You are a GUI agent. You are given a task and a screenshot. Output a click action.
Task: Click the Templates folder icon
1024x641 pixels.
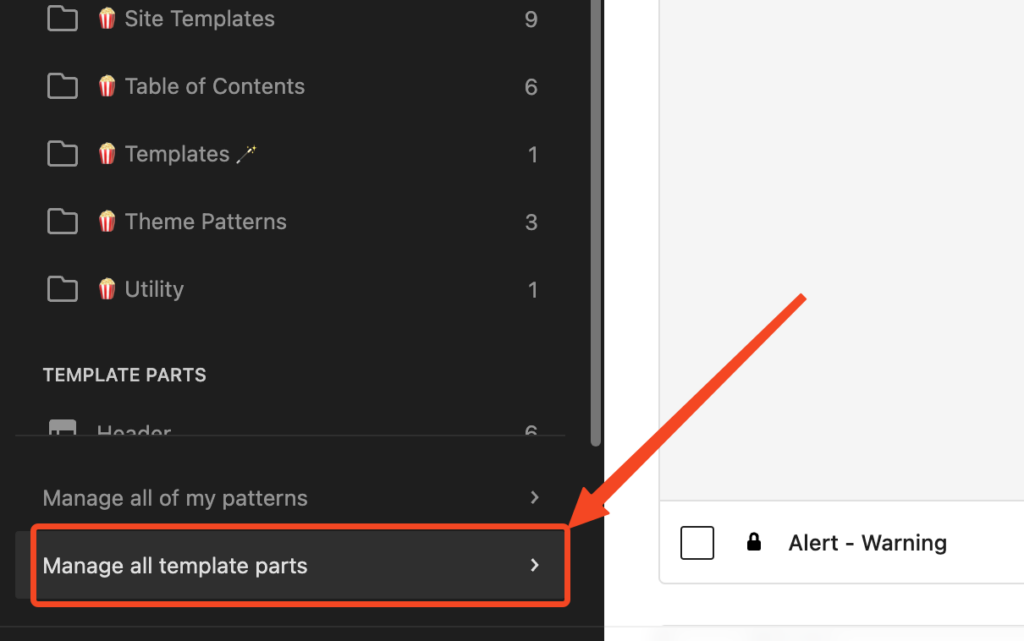pyautogui.click(x=62, y=154)
